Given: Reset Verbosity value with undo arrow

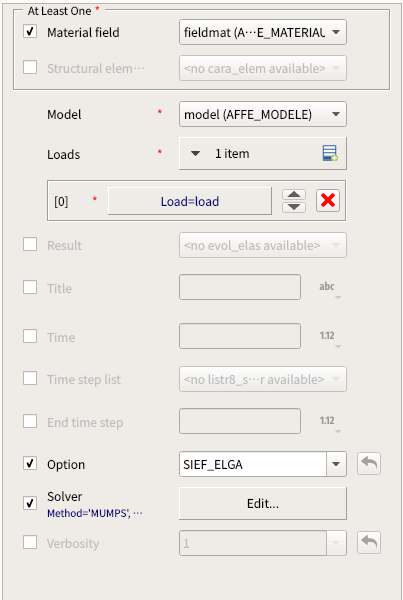Looking at the screenshot, I should (369, 543).
